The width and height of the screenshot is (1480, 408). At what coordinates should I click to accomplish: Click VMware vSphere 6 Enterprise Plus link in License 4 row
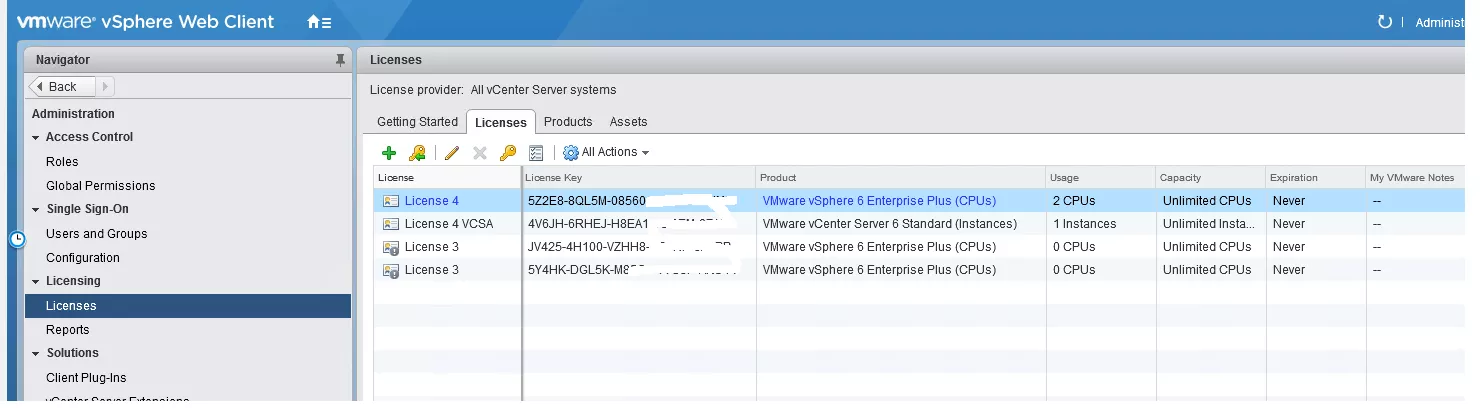pyautogui.click(x=879, y=201)
